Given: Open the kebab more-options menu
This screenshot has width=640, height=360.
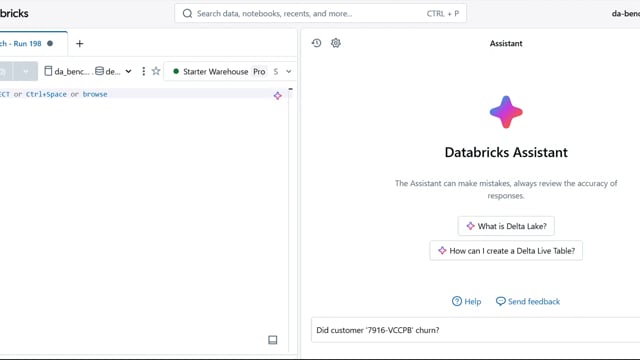Looking at the screenshot, I should click(143, 71).
